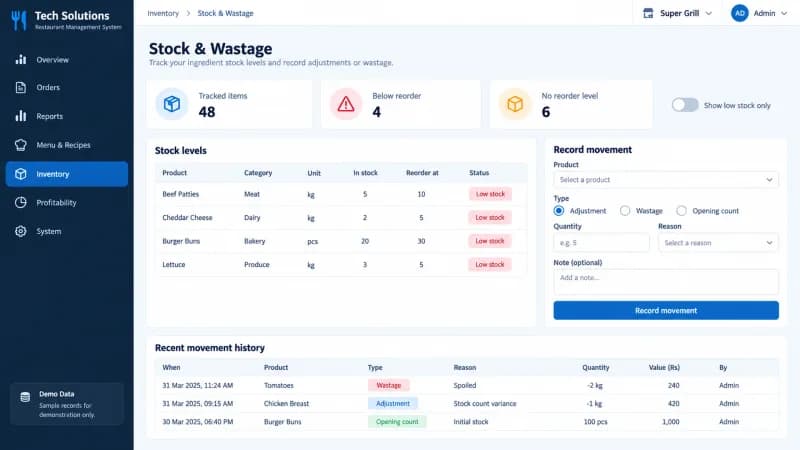Click the Status column header
The height and width of the screenshot is (450, 800).
479,173
